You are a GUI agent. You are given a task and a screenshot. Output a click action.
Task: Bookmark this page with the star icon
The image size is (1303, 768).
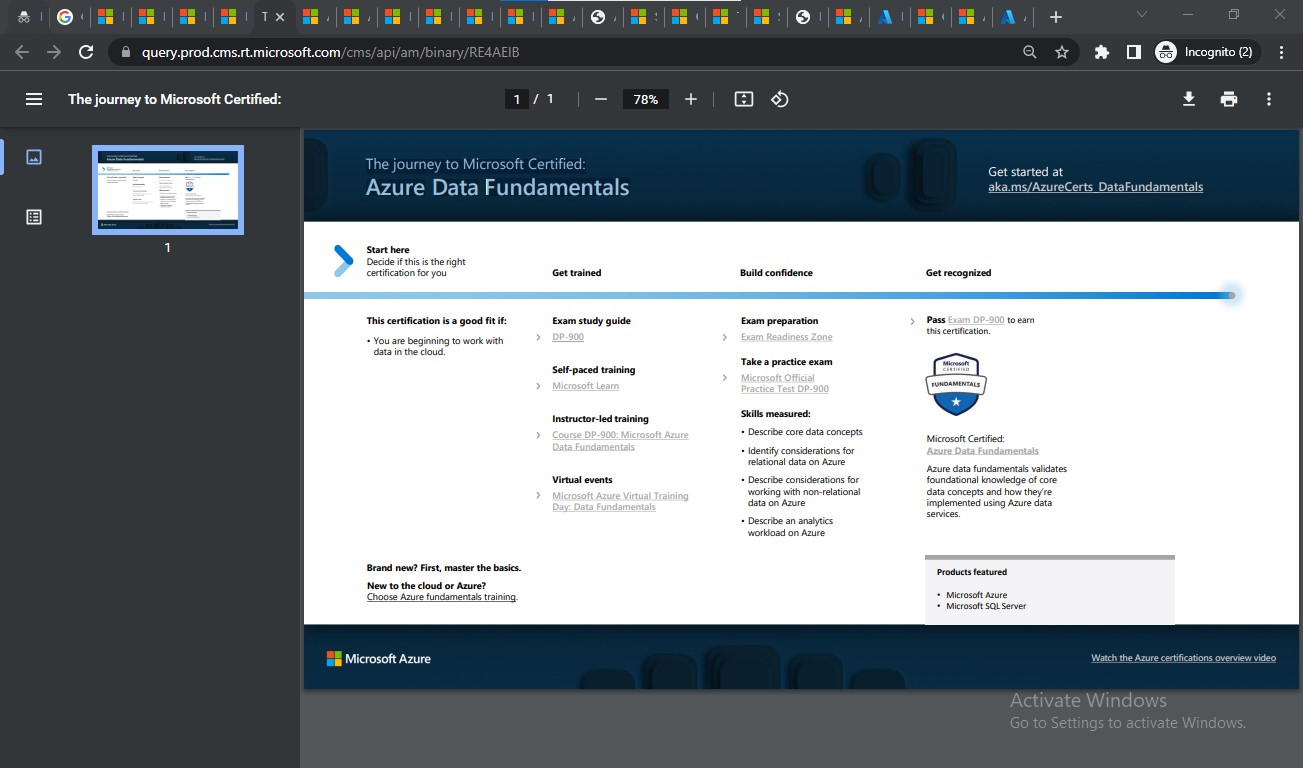(1061, 52)
